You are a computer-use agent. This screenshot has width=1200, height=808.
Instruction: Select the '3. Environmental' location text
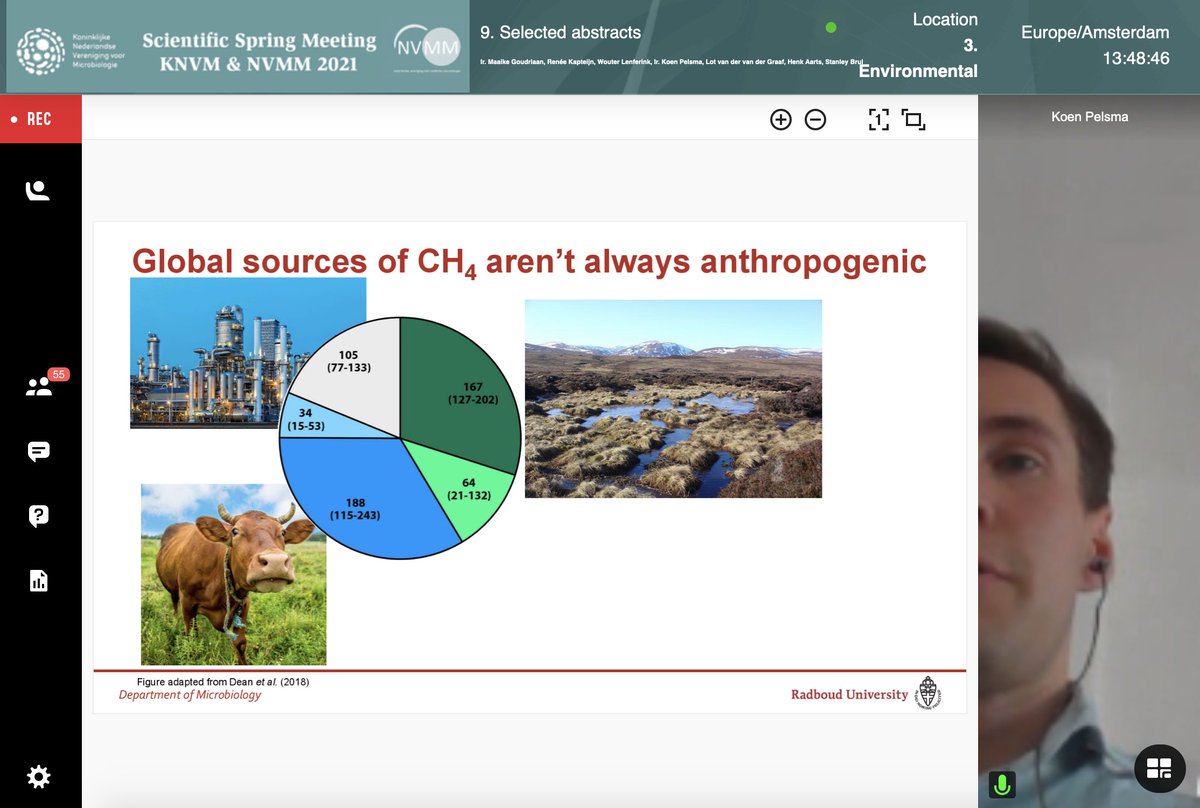click(918, 58)
